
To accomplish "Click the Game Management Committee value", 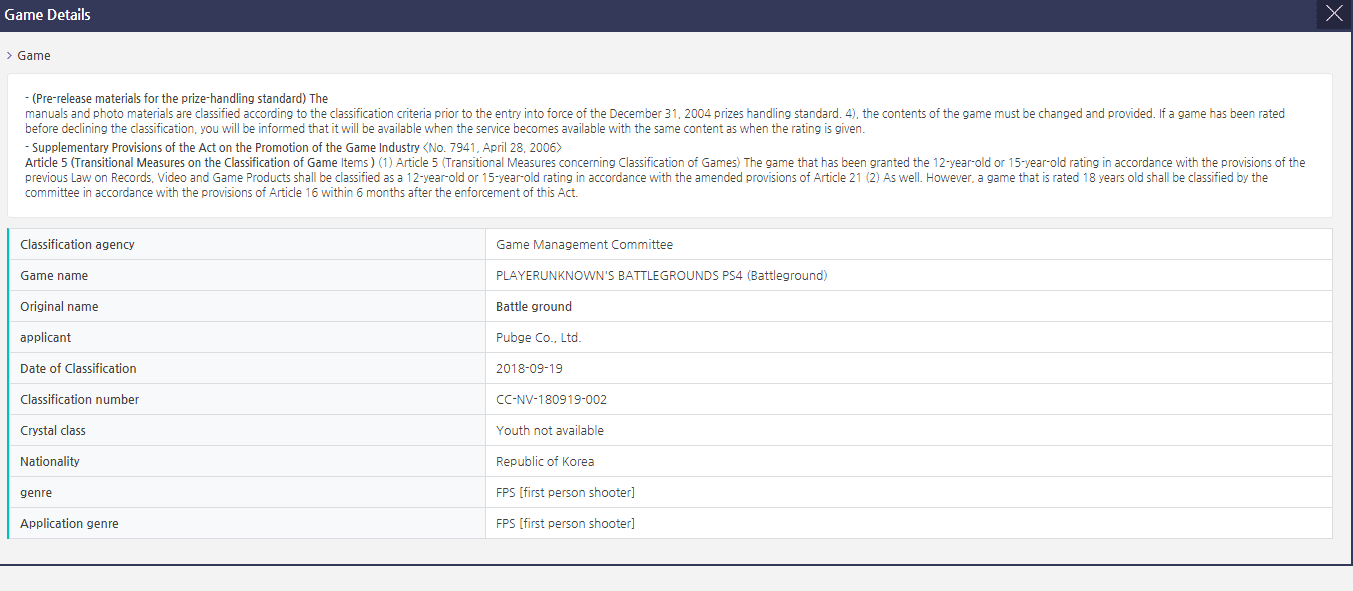I will [x=584, y=245].
